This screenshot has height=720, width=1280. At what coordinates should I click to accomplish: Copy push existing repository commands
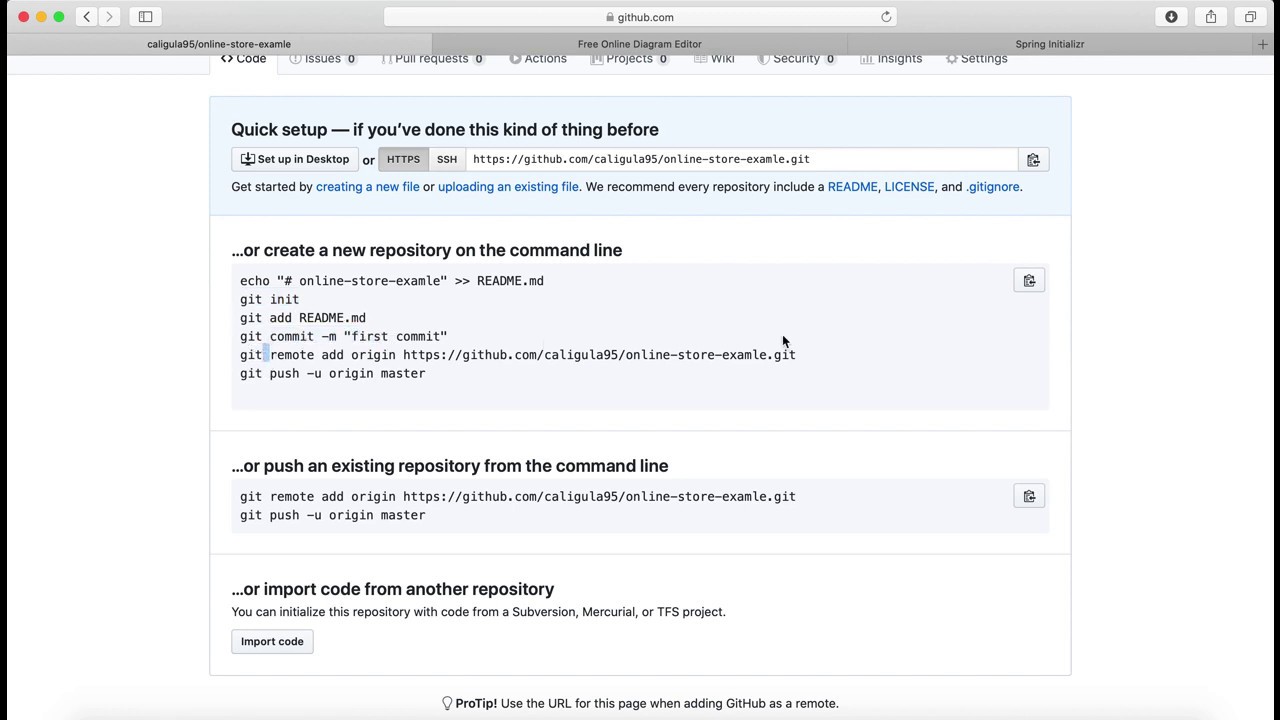coord(1029,497)
